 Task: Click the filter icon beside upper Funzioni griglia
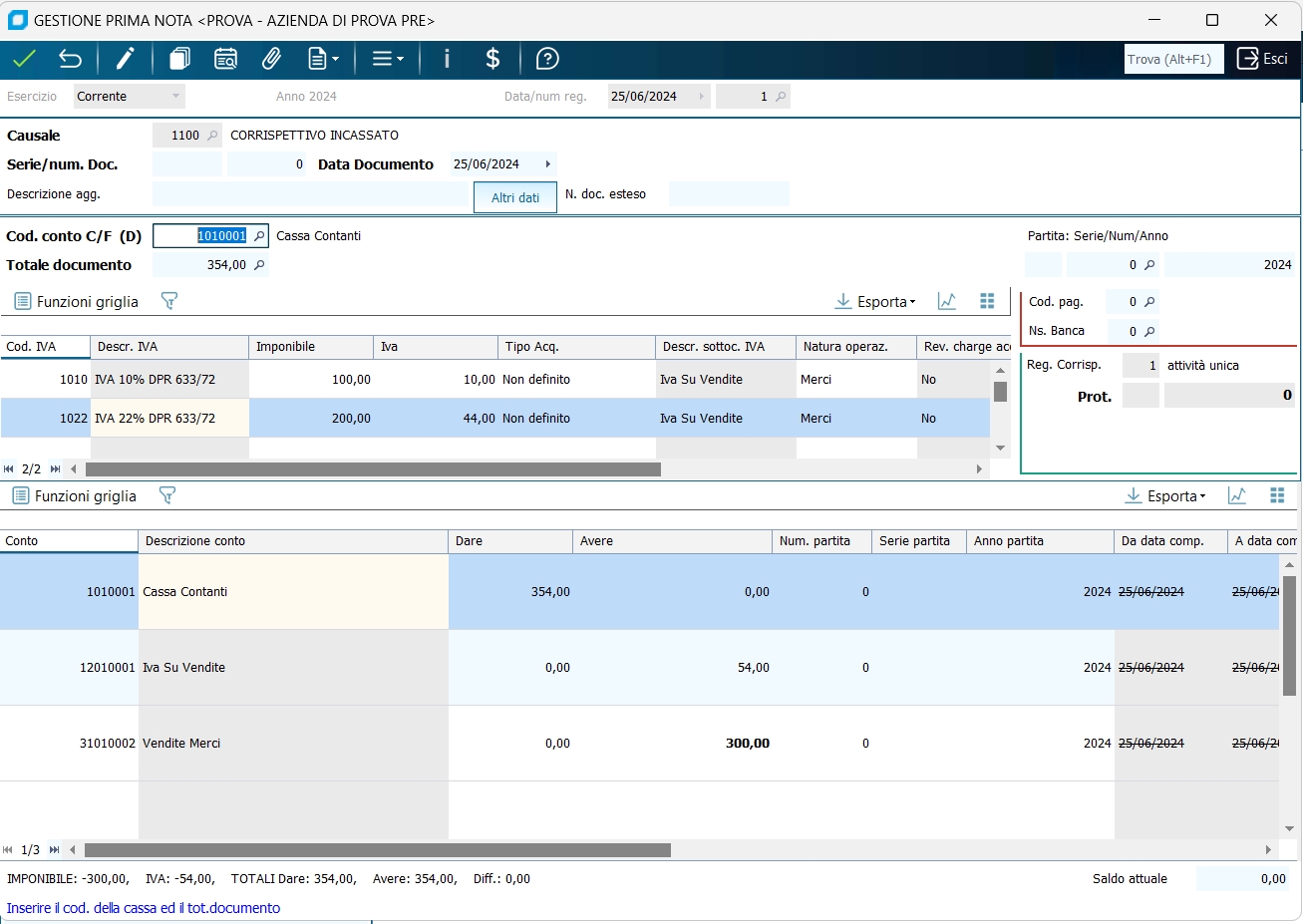pyautogui.click(x=169, y=301)
